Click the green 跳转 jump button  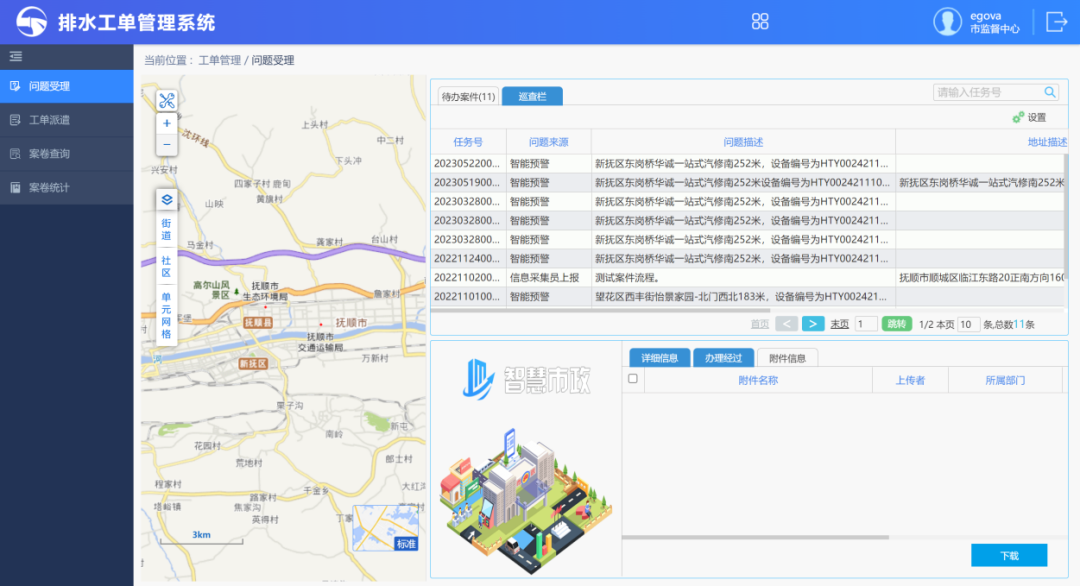897,324
